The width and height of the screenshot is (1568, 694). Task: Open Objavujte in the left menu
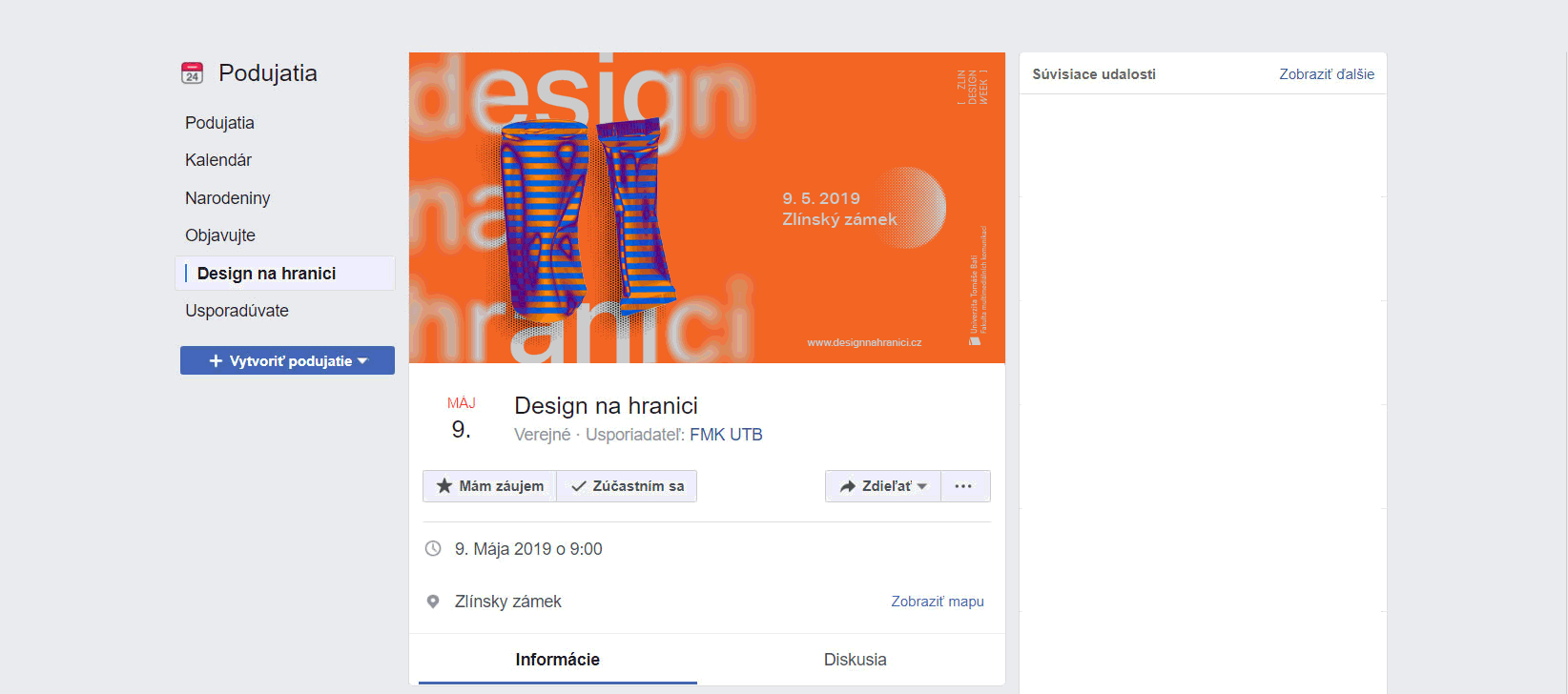coord(220,235)
